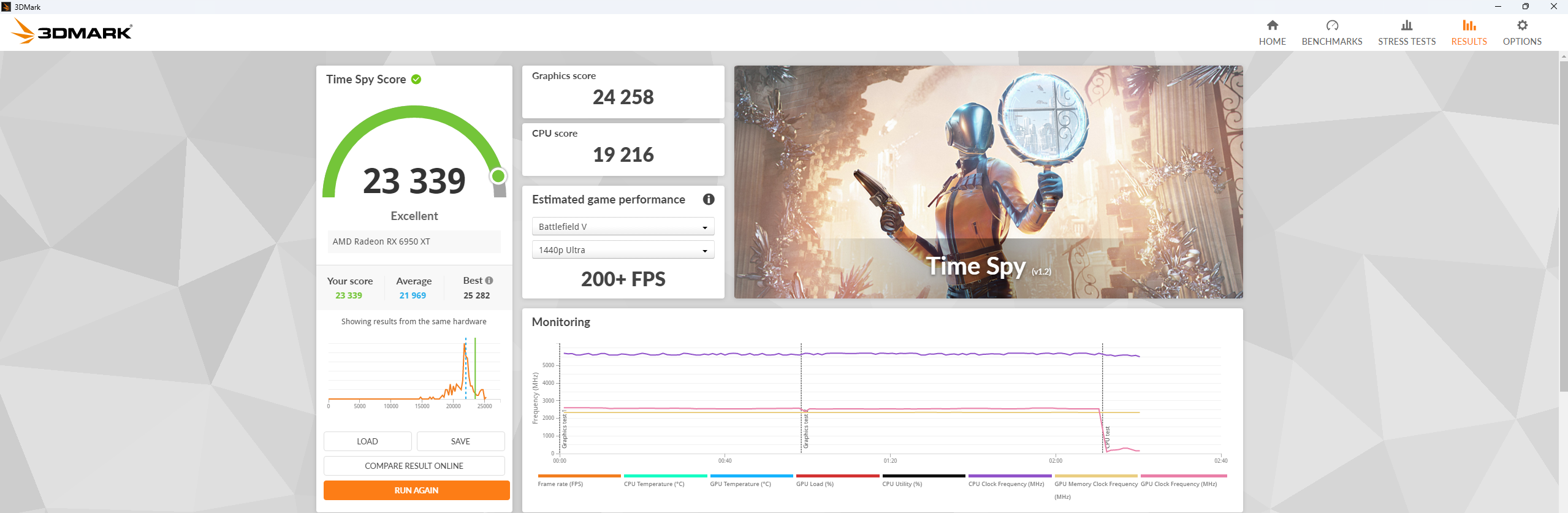This screenshot has width=1568, height=513.
Task: Click the Best score 25 282
Action: tap(476, 295)
